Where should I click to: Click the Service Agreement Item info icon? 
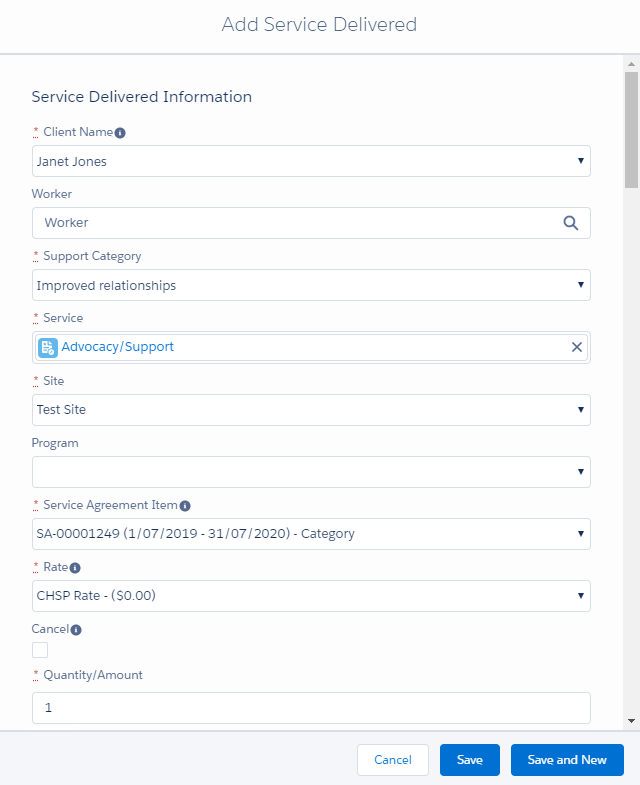[185, 506]
